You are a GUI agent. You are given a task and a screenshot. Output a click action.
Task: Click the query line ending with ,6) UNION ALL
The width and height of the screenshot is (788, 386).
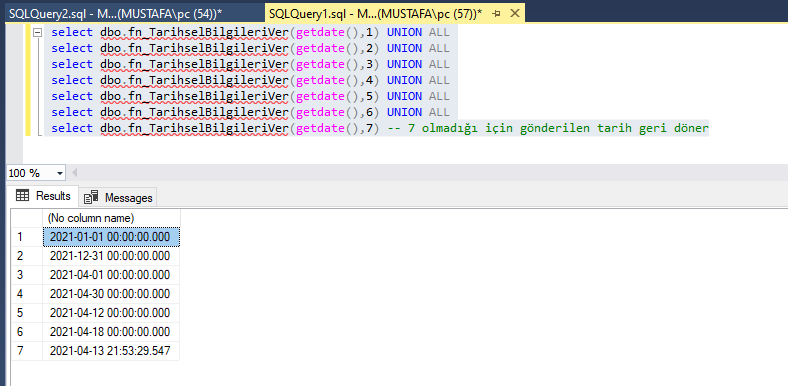[250, 112]
